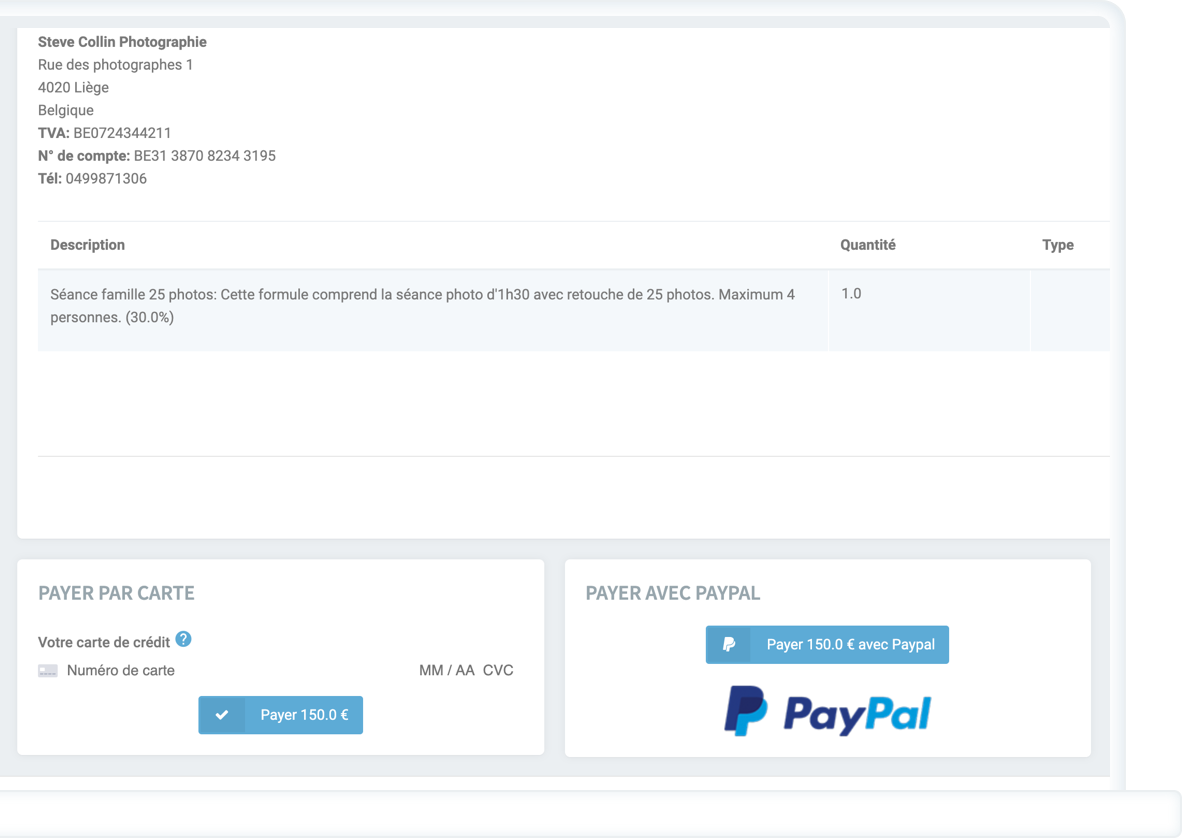This screenshot has height=838, width=1182.
Task: Select the MM / AA expiry field
Action: point(446,671)
